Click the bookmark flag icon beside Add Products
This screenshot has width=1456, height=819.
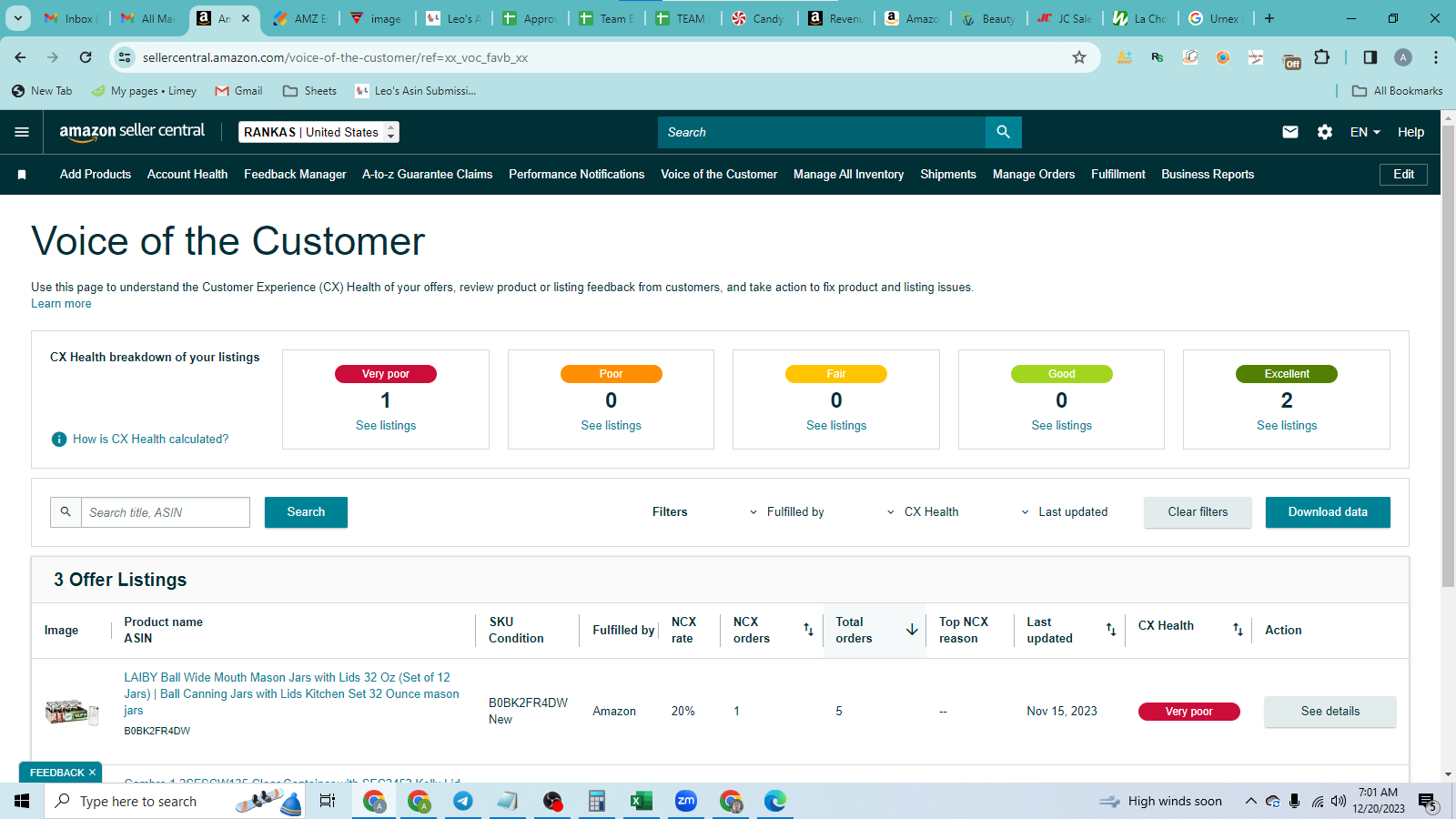[22, 175]
